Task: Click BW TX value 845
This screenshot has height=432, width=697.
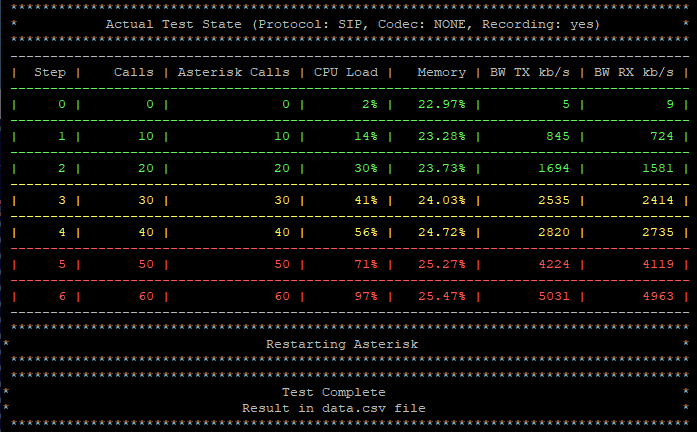Action: click(x=558, y=136)
